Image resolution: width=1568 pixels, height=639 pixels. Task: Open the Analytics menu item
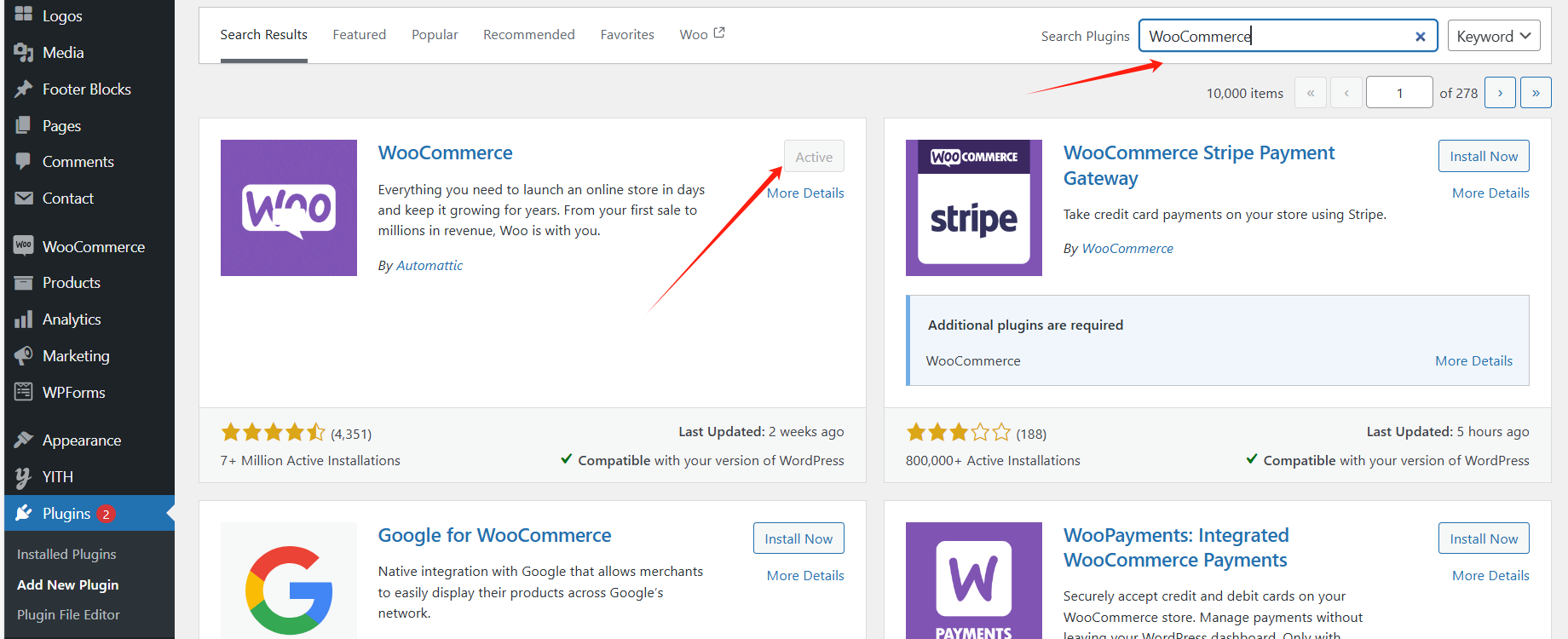coord(72,319)
